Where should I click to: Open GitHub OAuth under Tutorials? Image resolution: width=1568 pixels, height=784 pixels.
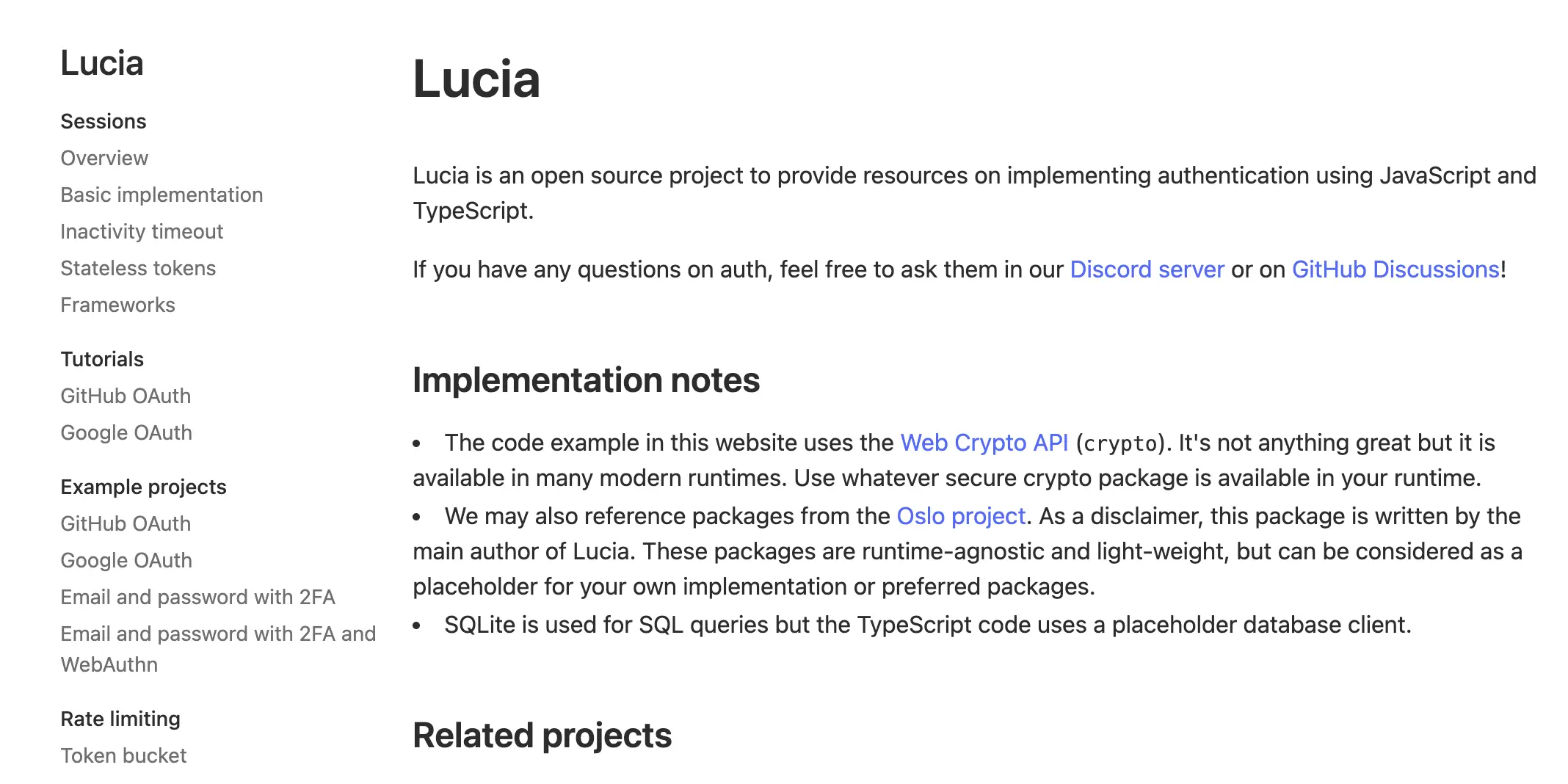tap(126, 396)
